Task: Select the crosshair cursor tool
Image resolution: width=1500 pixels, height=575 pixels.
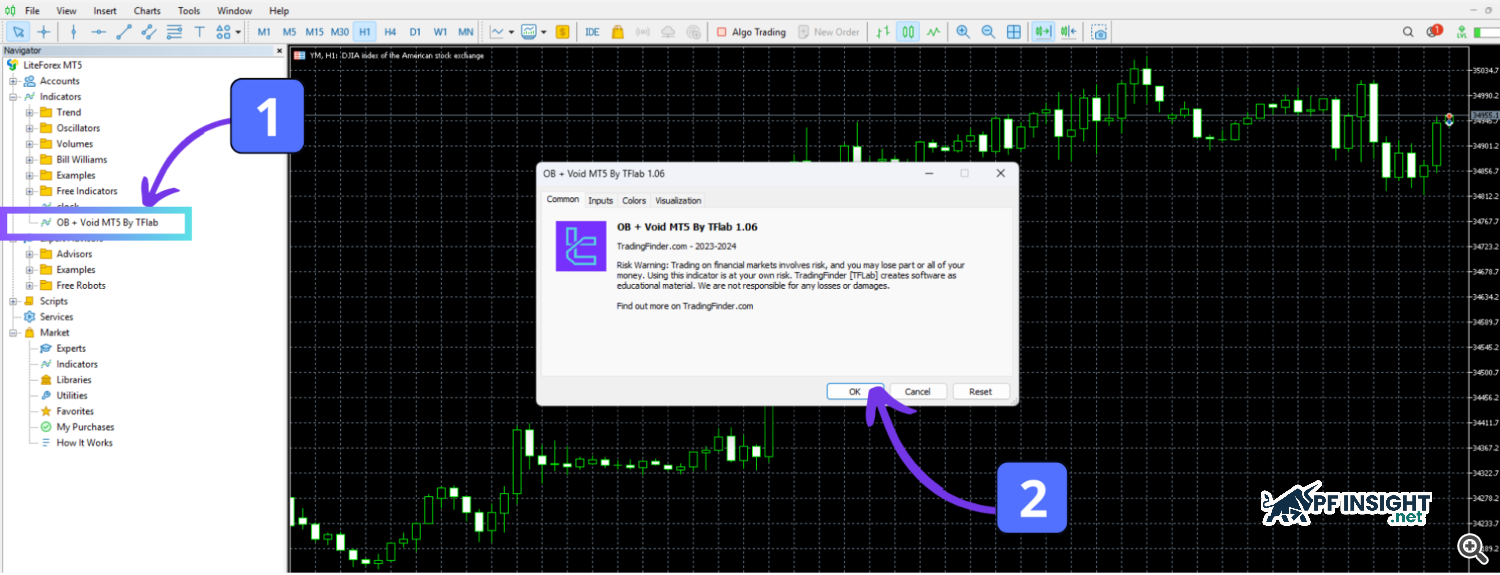Action: pos(44,32)
